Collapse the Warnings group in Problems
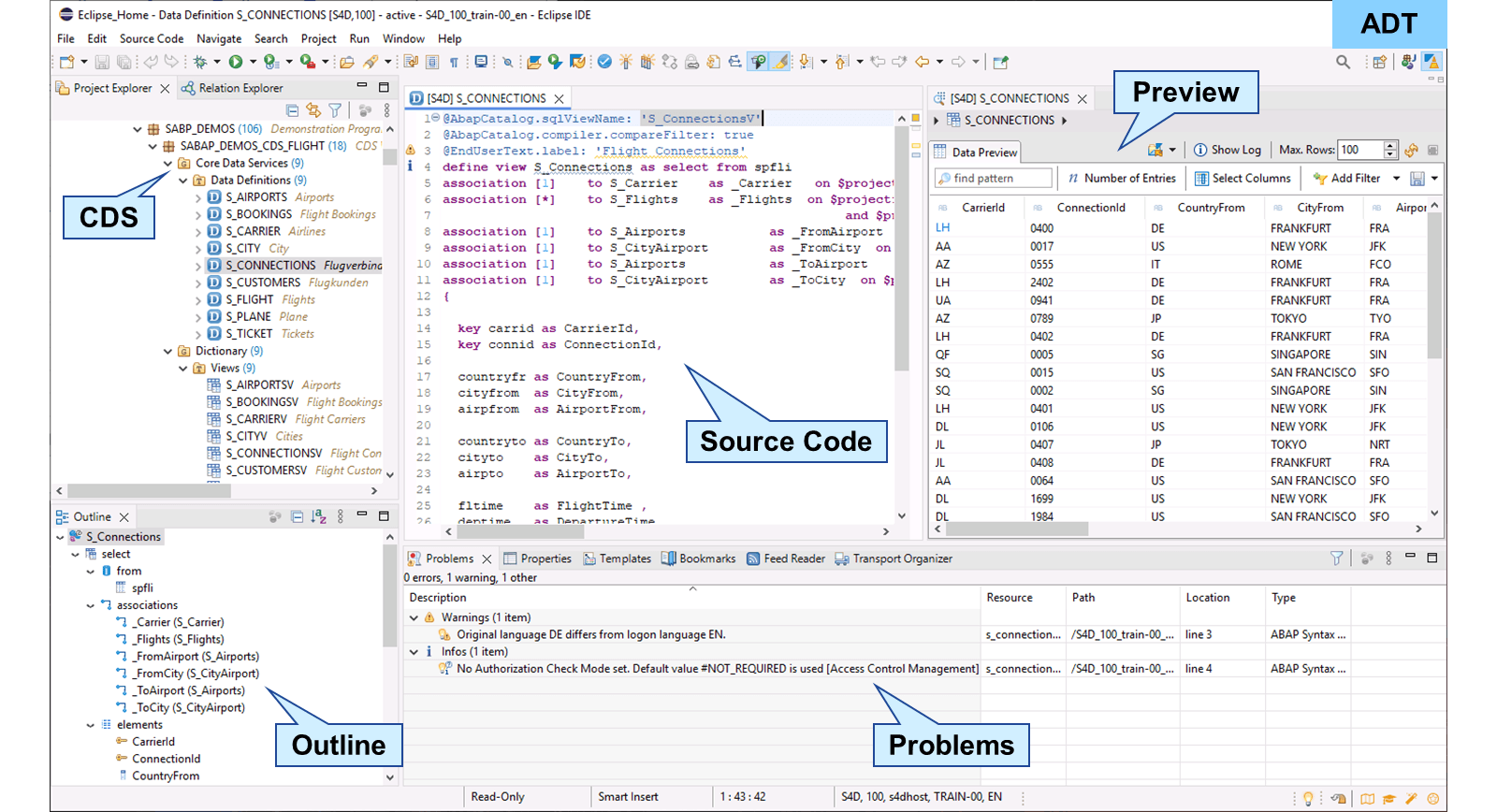 point(414,618)
